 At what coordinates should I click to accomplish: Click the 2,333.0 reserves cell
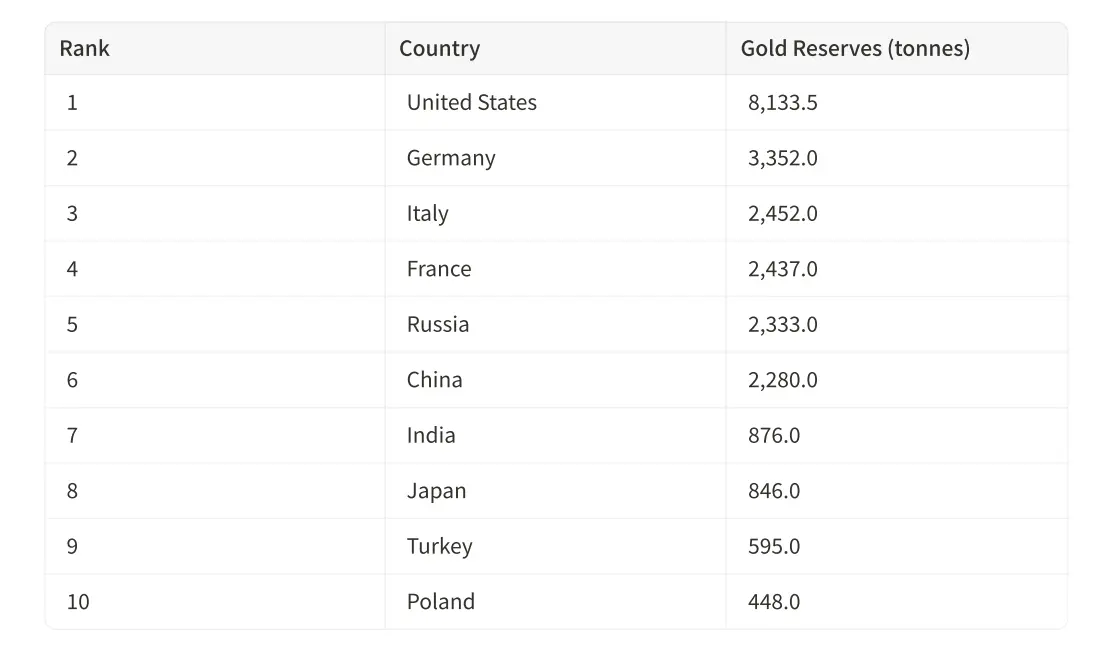782,324
